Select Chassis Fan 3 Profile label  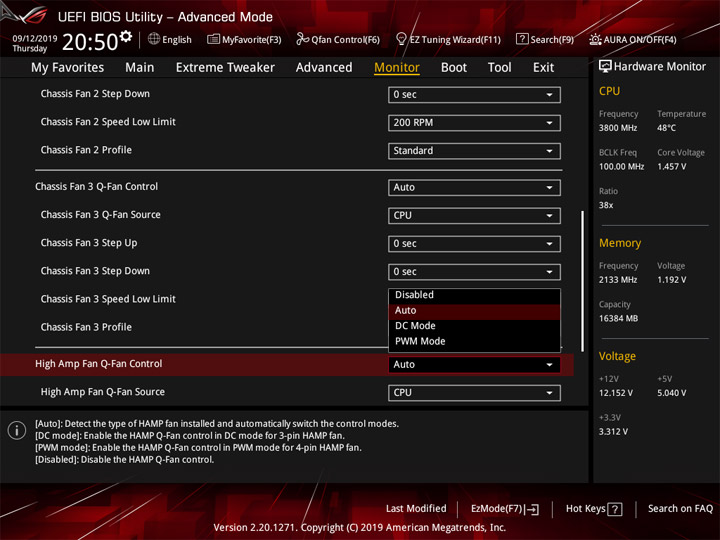(x=86, y=327)
